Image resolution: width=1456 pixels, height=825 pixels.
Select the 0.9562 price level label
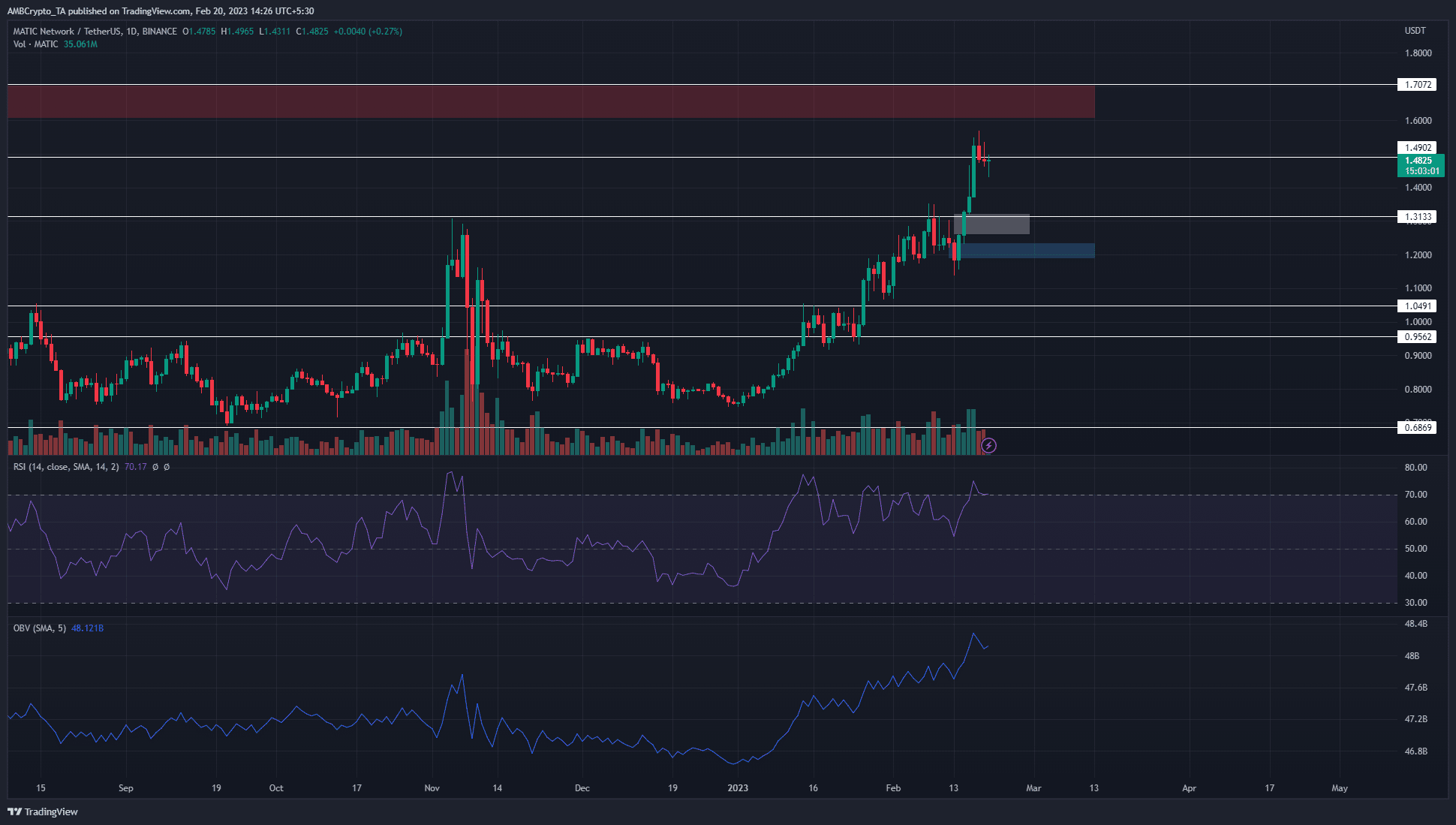point(1417,337)
